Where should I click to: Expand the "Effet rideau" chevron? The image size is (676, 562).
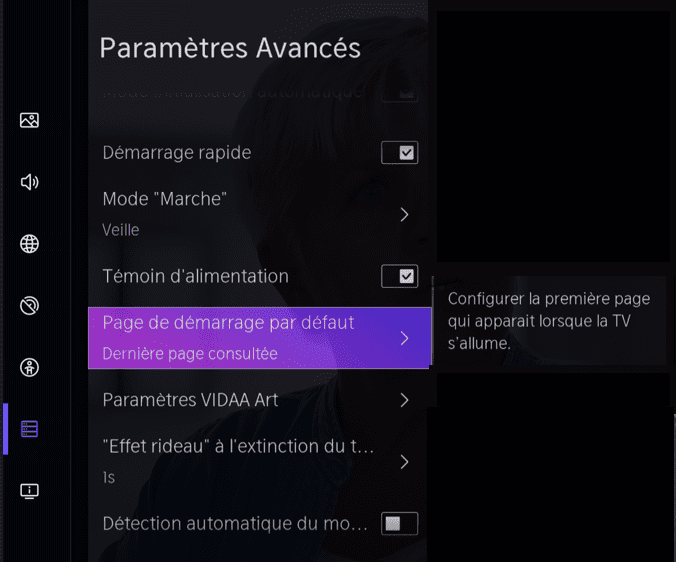[x=404, y=462]
